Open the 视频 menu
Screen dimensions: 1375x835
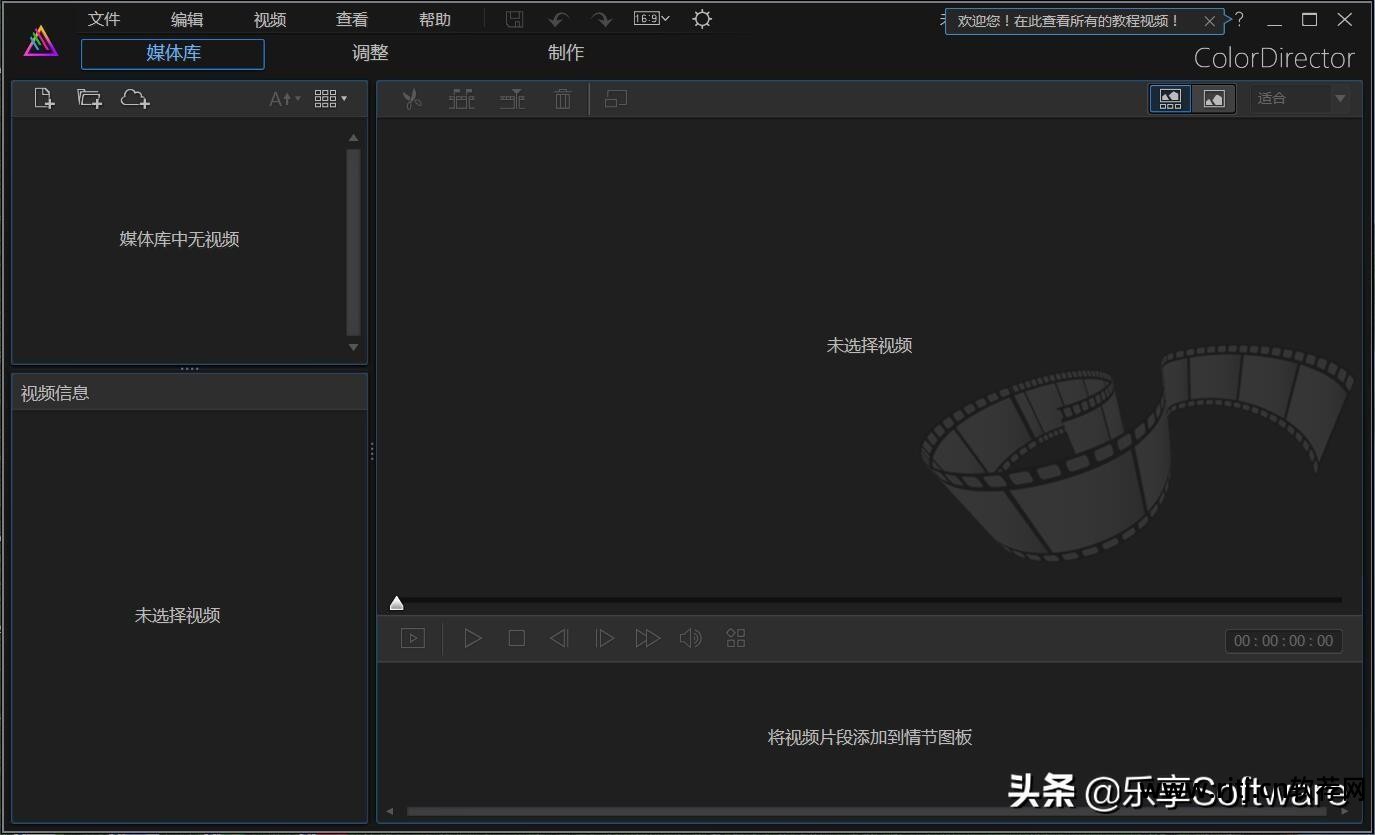(270, 20)
